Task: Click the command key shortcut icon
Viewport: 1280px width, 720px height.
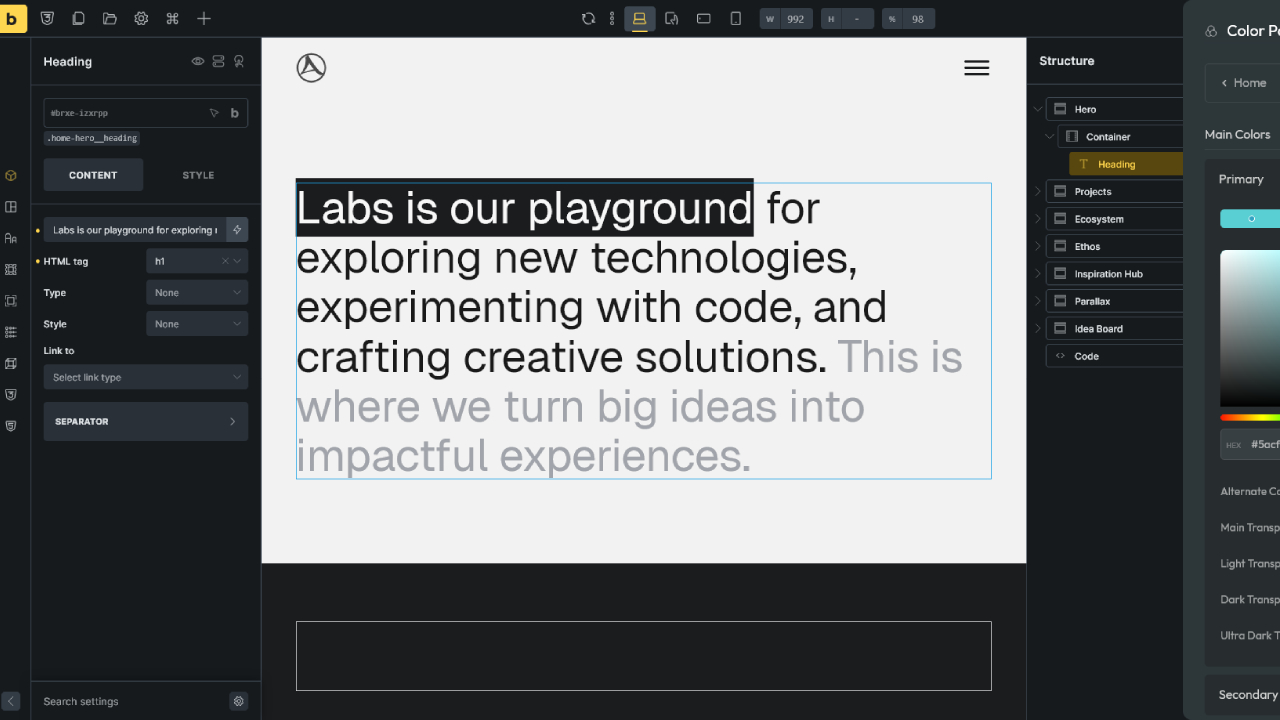Action: point(172,18)
